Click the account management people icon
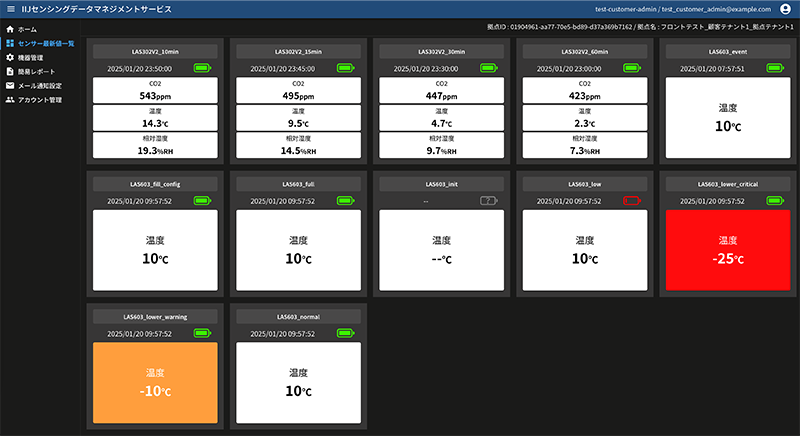 (x=10, y=100)
